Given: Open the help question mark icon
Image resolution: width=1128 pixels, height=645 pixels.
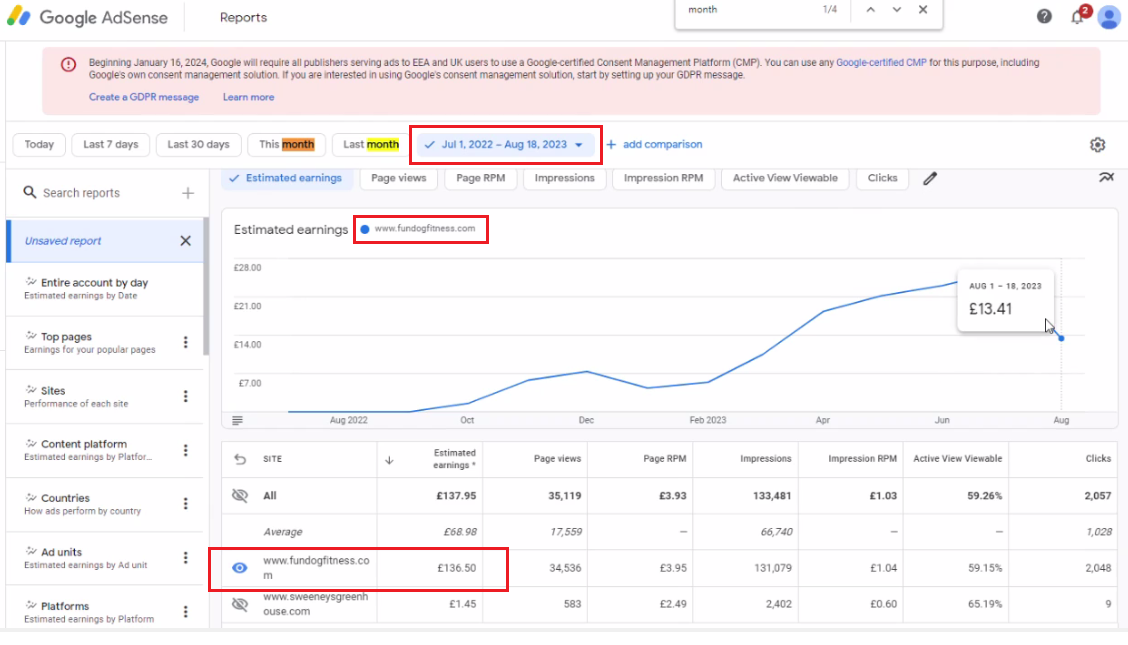Looking at the screenshot, I should coord(1044,17).
